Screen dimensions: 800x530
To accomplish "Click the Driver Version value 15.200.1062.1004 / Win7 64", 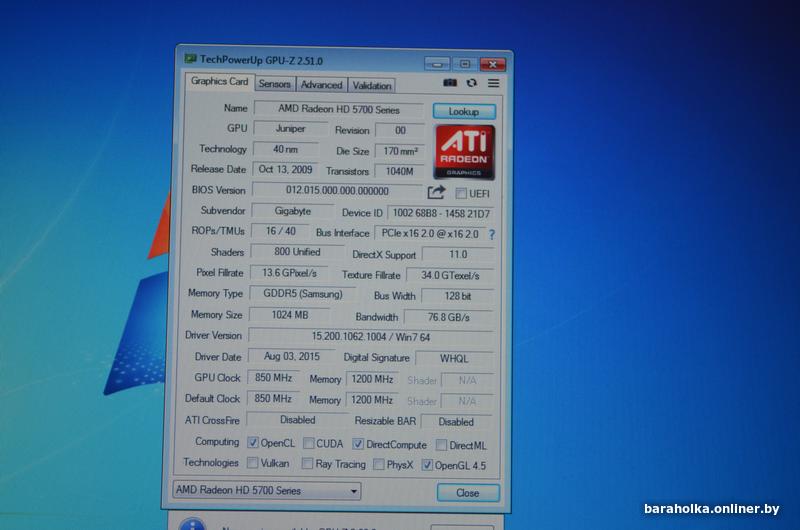I will point(371,337).
